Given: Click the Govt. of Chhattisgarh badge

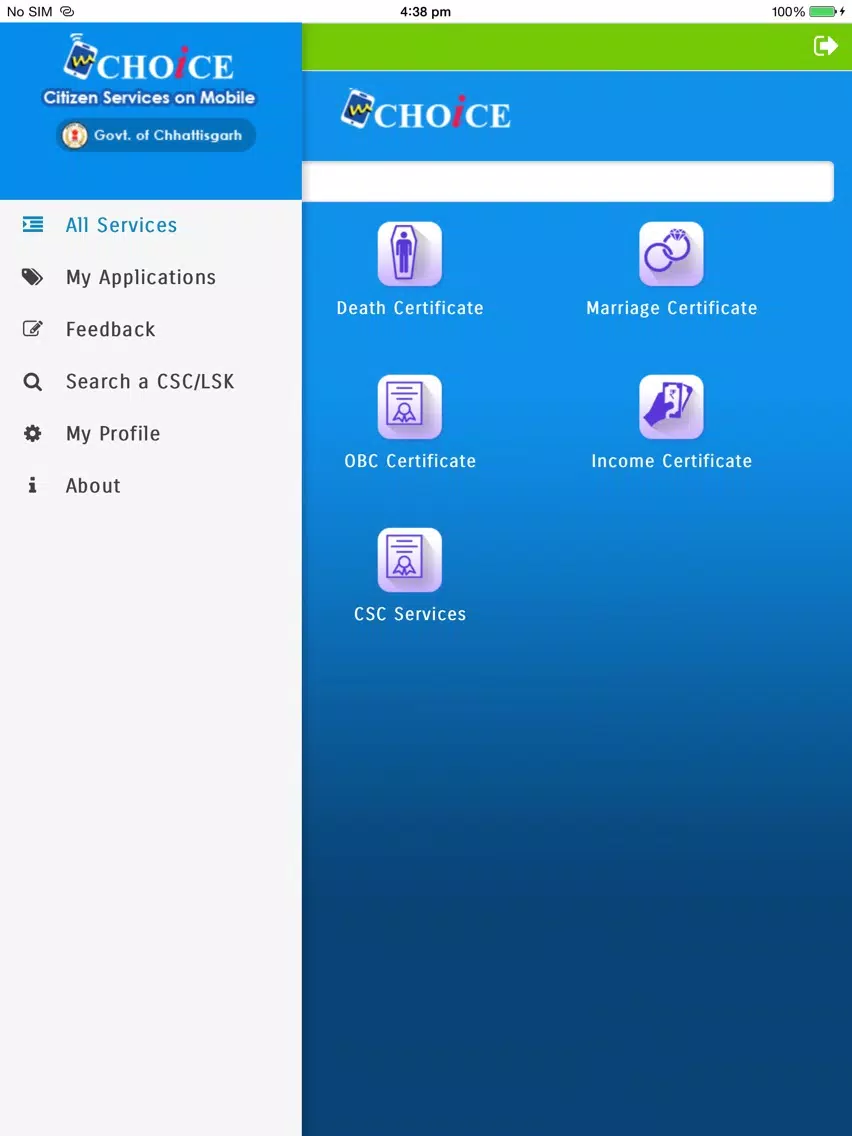Looking at the screenshot, I should pyautogui.click(x=156, y=135).
